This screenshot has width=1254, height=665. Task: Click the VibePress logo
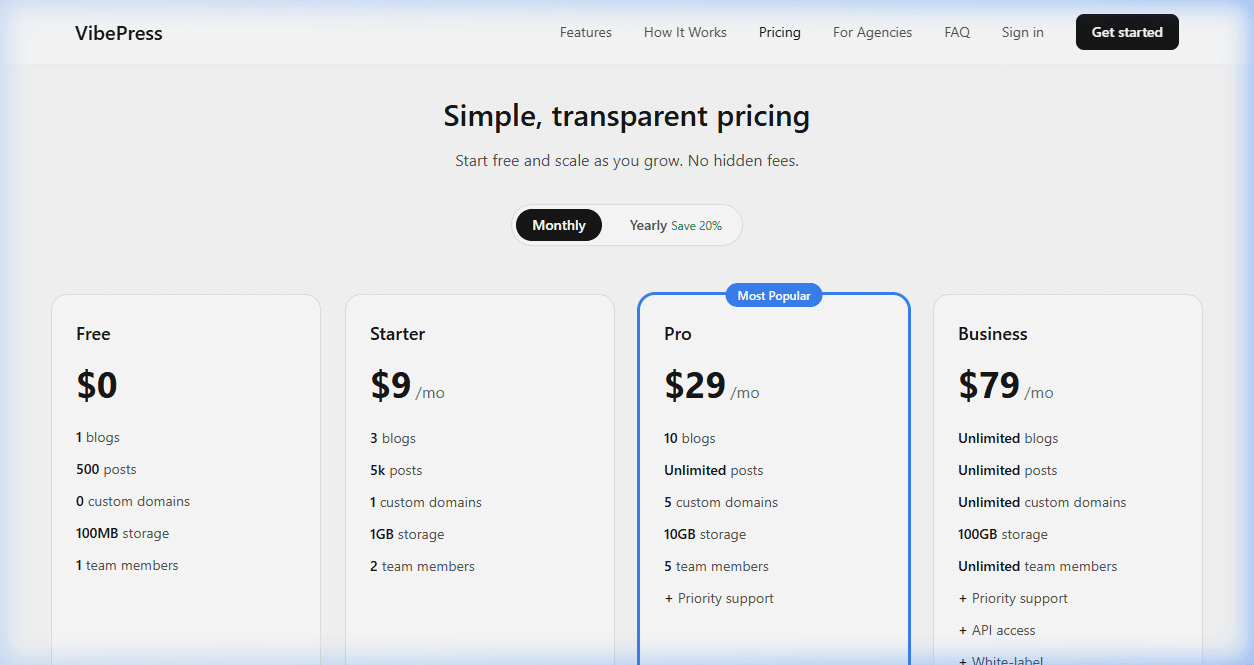(118, 32)
